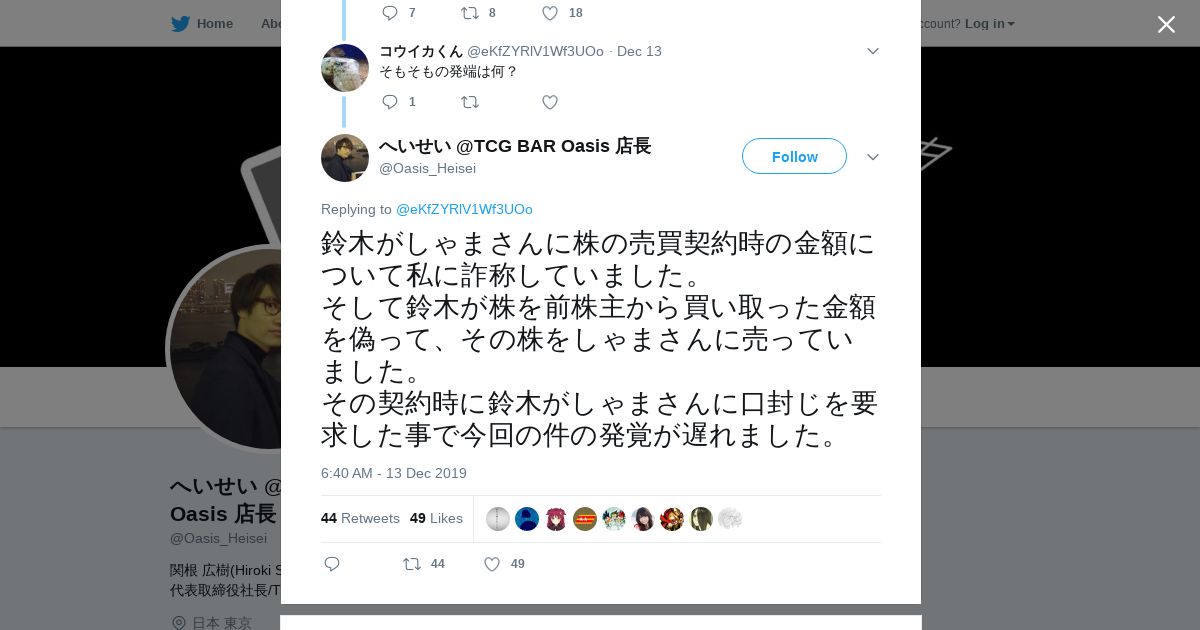
Task: Retweet the top tweet with 8 retweets
Action: pos(470,13)
